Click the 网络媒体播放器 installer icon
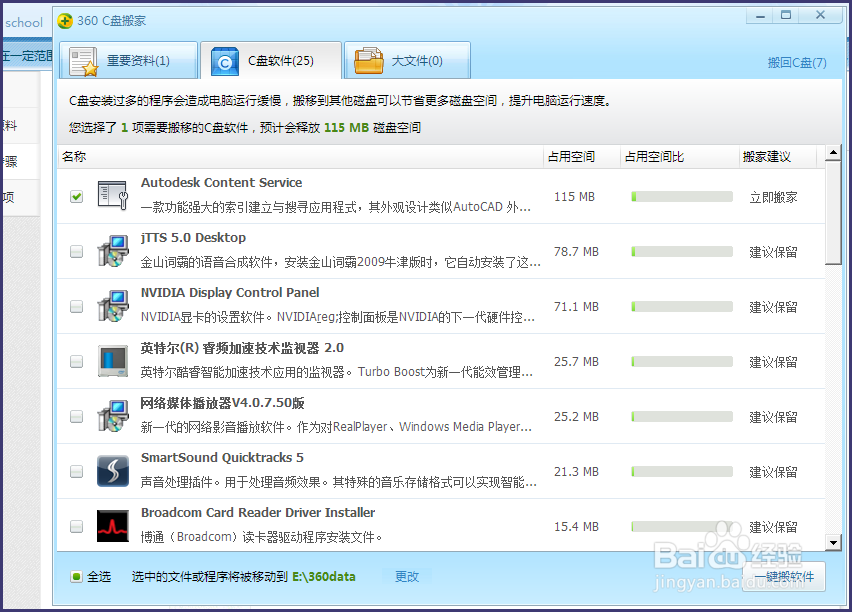852x612 pixels. pos(112,416)
